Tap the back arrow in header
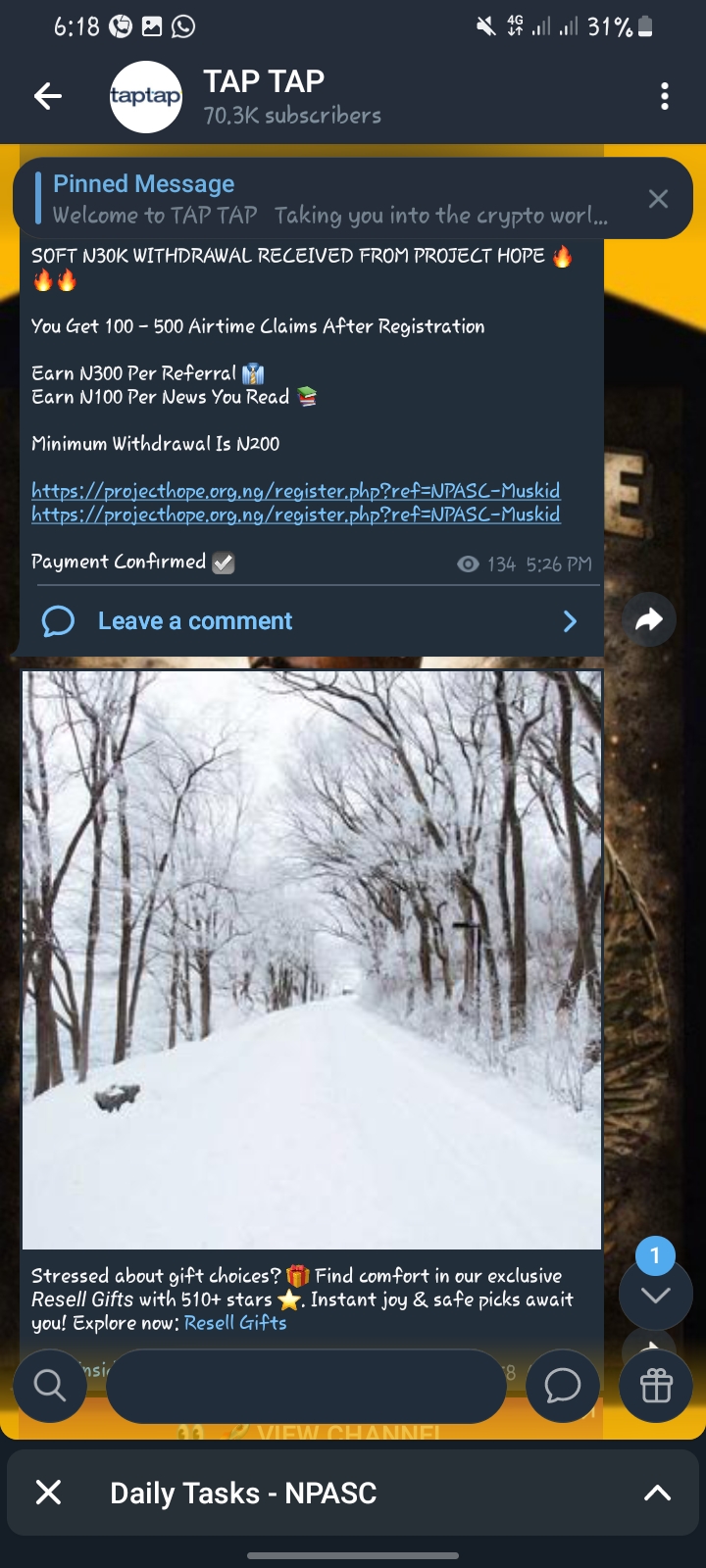 point(48,96)
